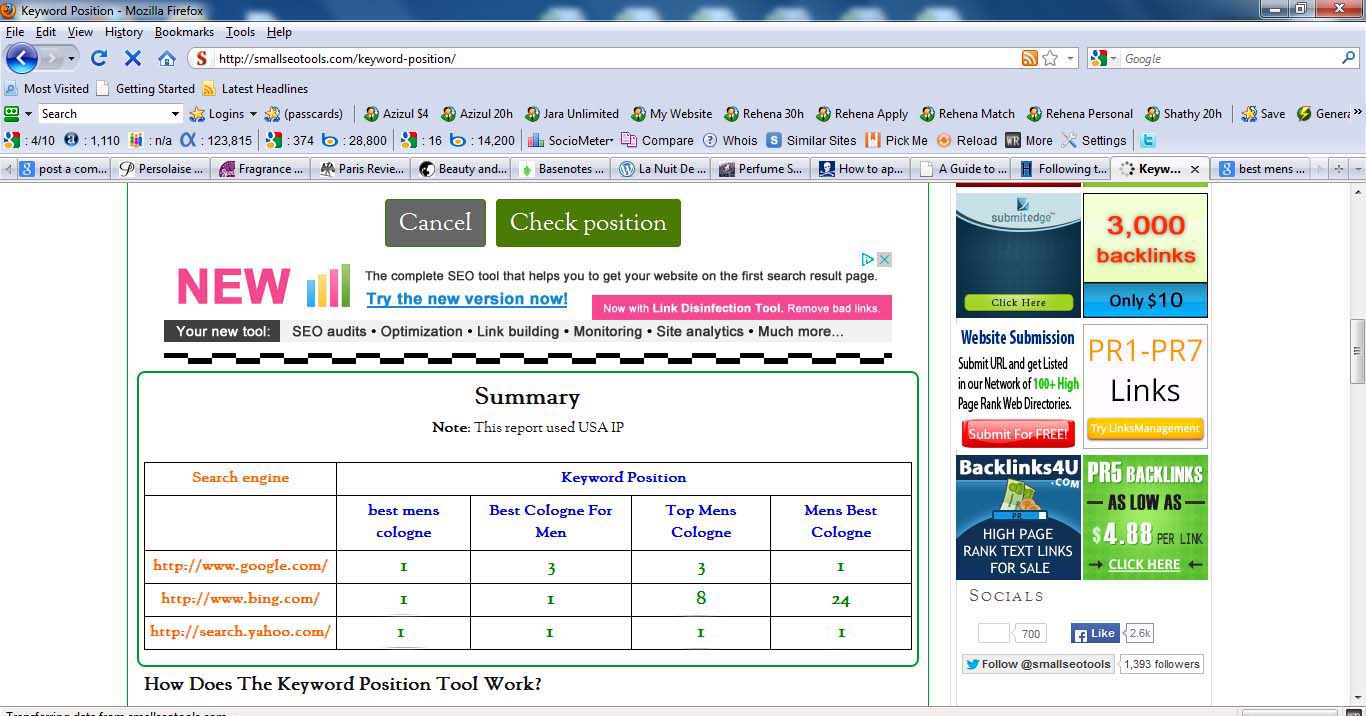The height and width of the screenshot is (716, 1366).
Task: Open Logins in the password toolbar
Action: tap(218, 114)
